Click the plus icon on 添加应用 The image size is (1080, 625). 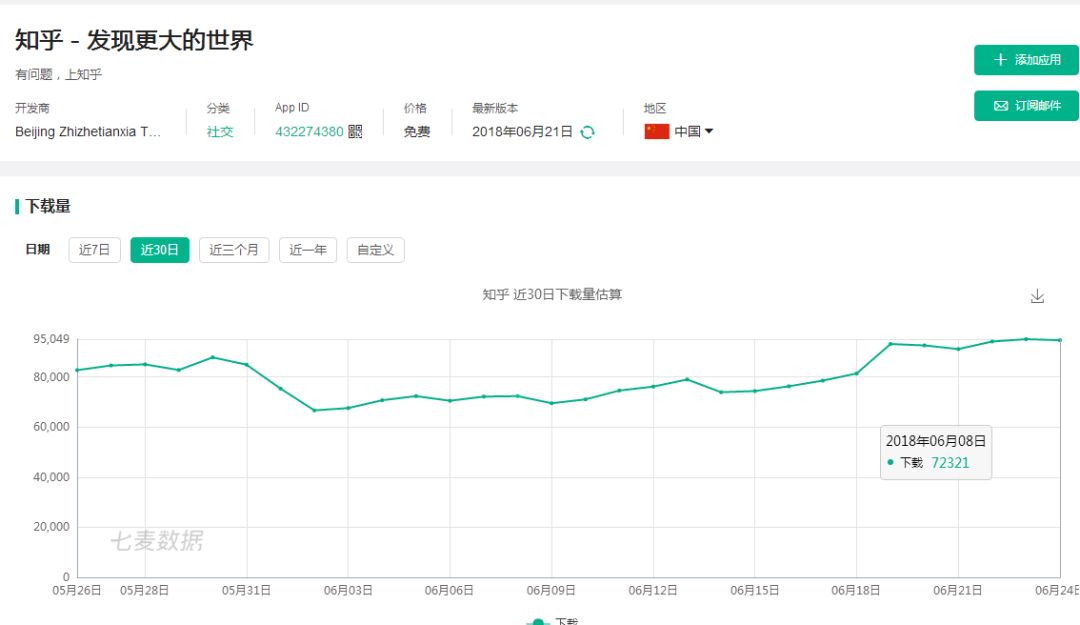point(1000,60)
